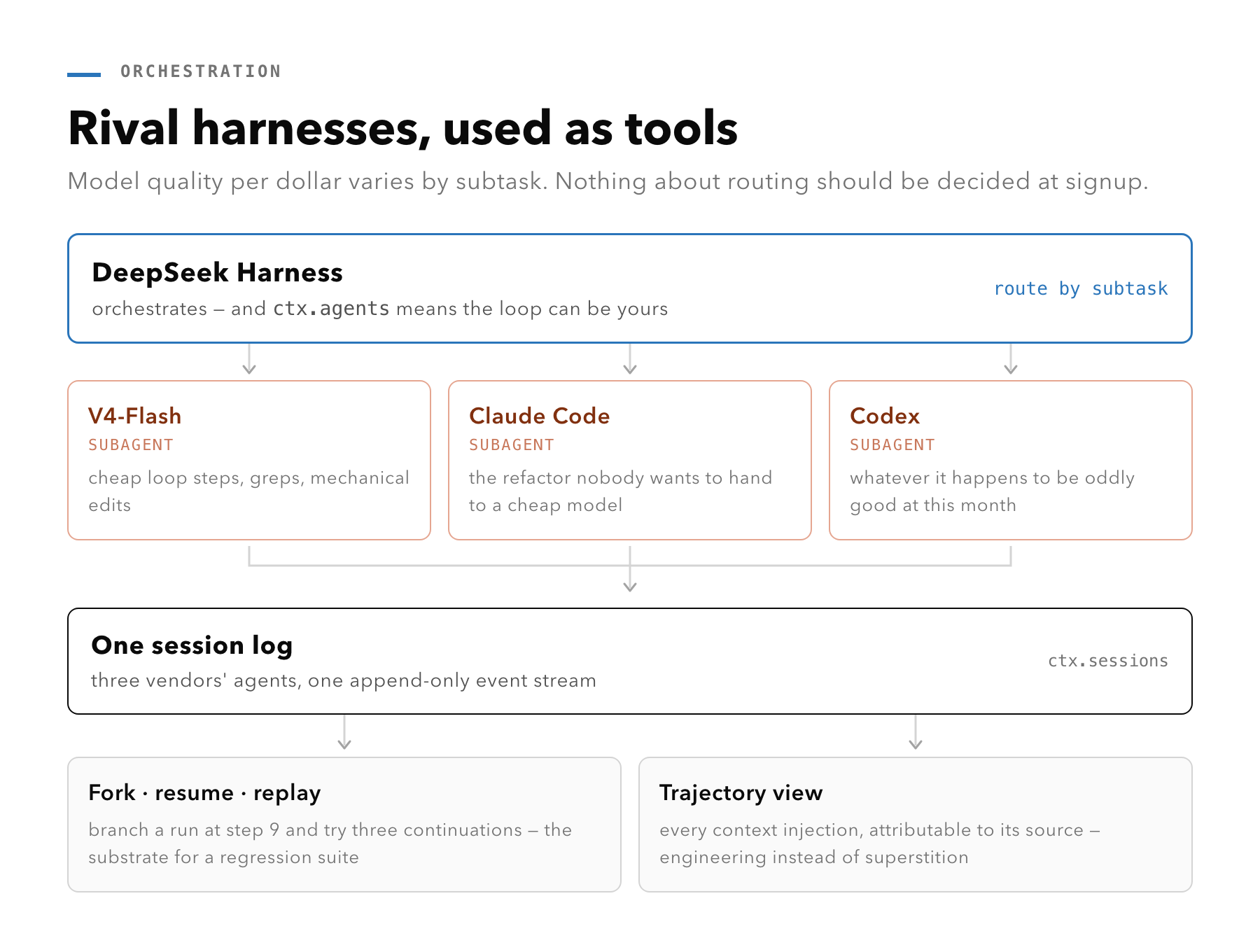
Task: Select the DeepSeek Harness title
Action: pyautogui.click(x=217, y=272)
